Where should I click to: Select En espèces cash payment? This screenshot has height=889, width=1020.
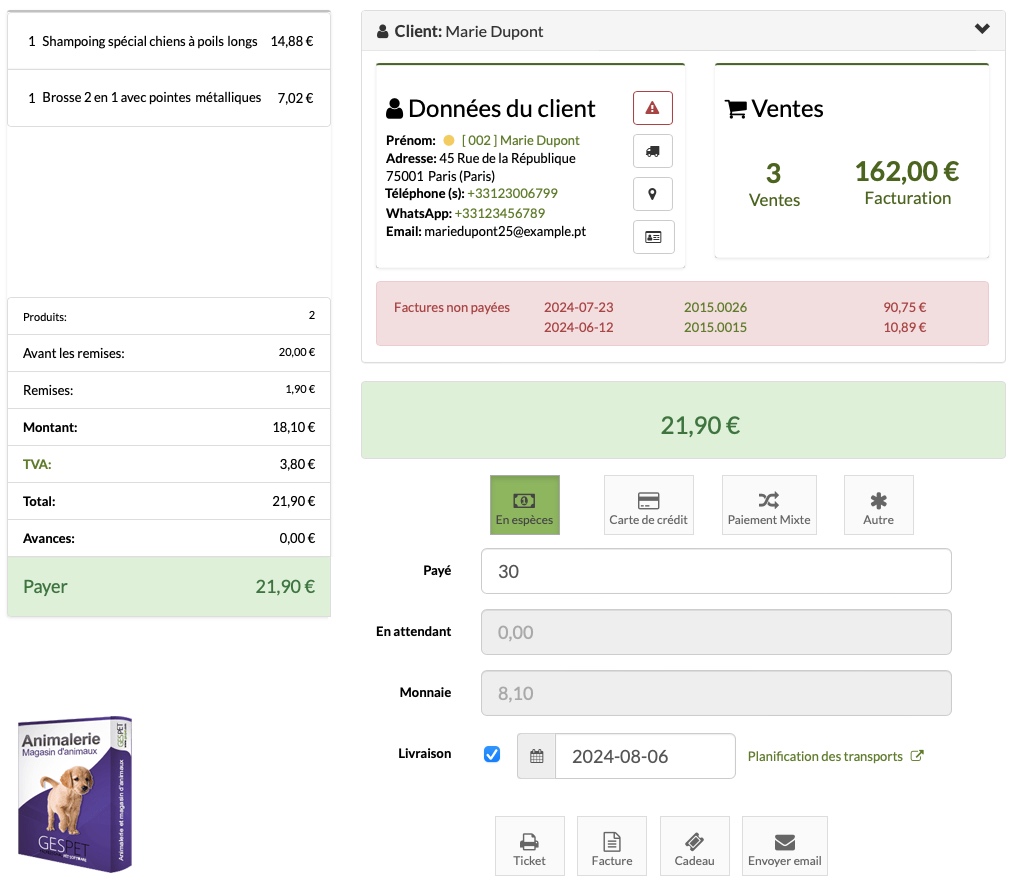tap(524, 505)
